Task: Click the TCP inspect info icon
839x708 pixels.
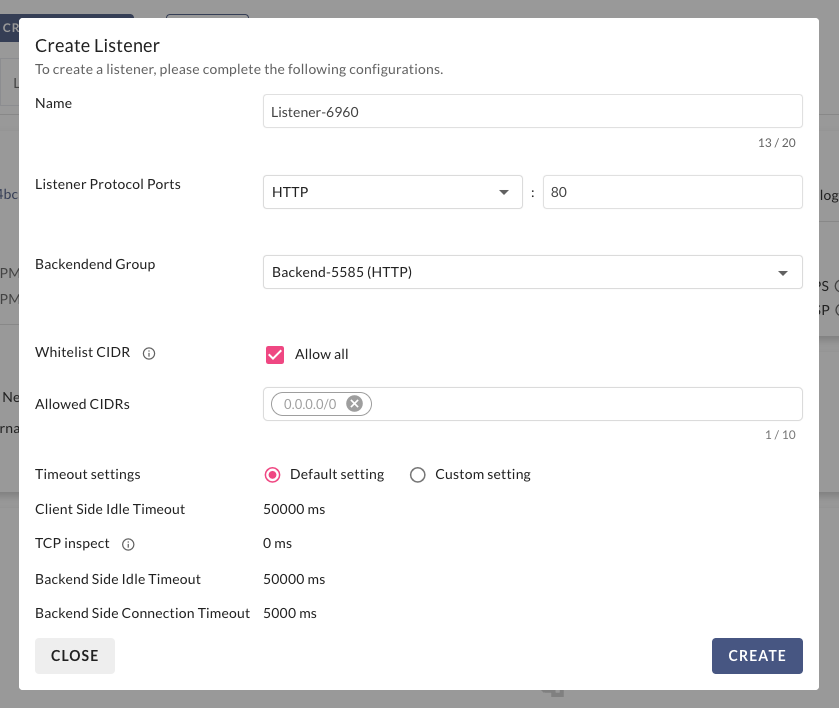Action: [128, 544]
